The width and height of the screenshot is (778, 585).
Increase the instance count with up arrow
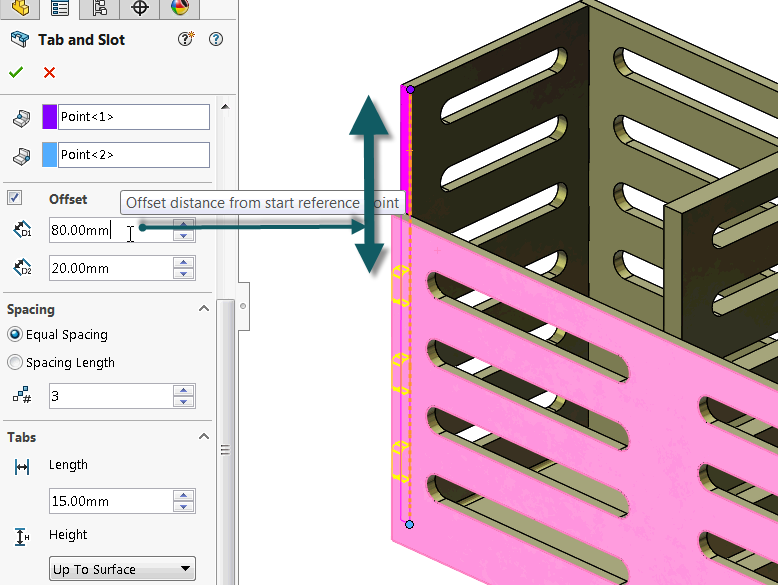pos(184,390)
